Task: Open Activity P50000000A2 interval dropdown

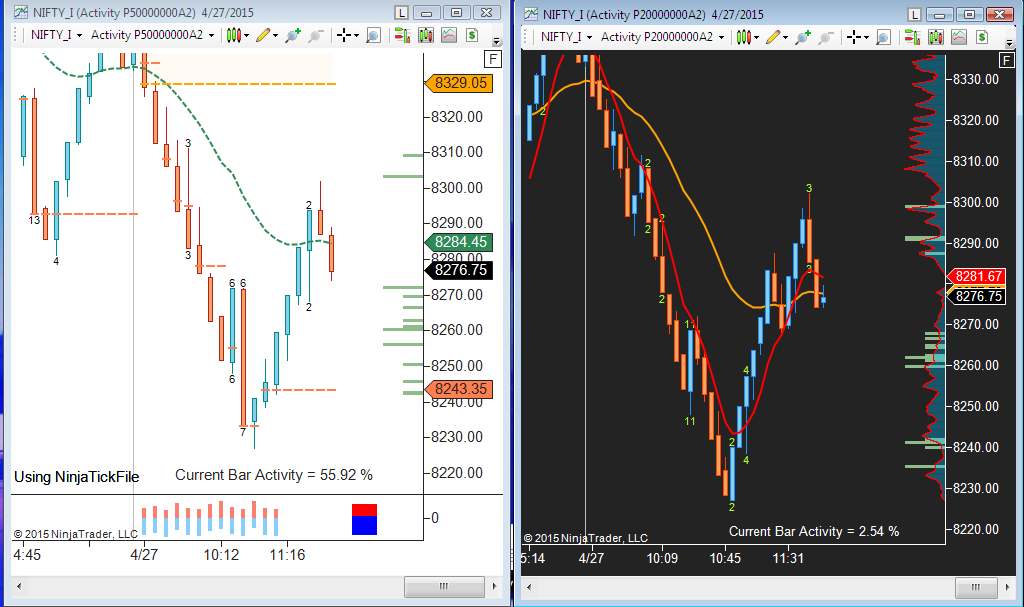Action: pyautogui.click(x=153, y=35)
